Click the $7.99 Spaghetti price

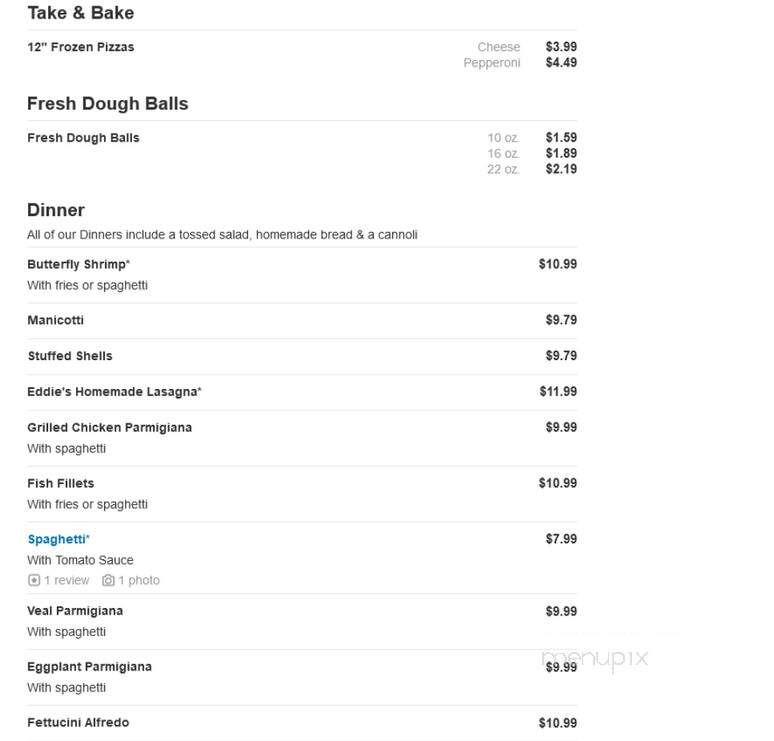(x=561, y=539)
